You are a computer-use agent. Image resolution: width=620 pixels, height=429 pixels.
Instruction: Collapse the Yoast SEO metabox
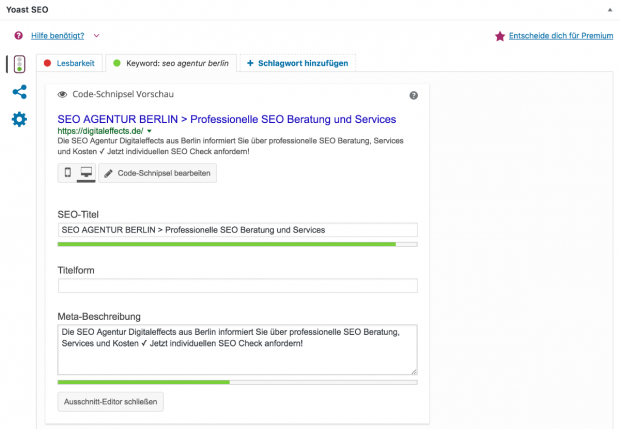(610, 8)
